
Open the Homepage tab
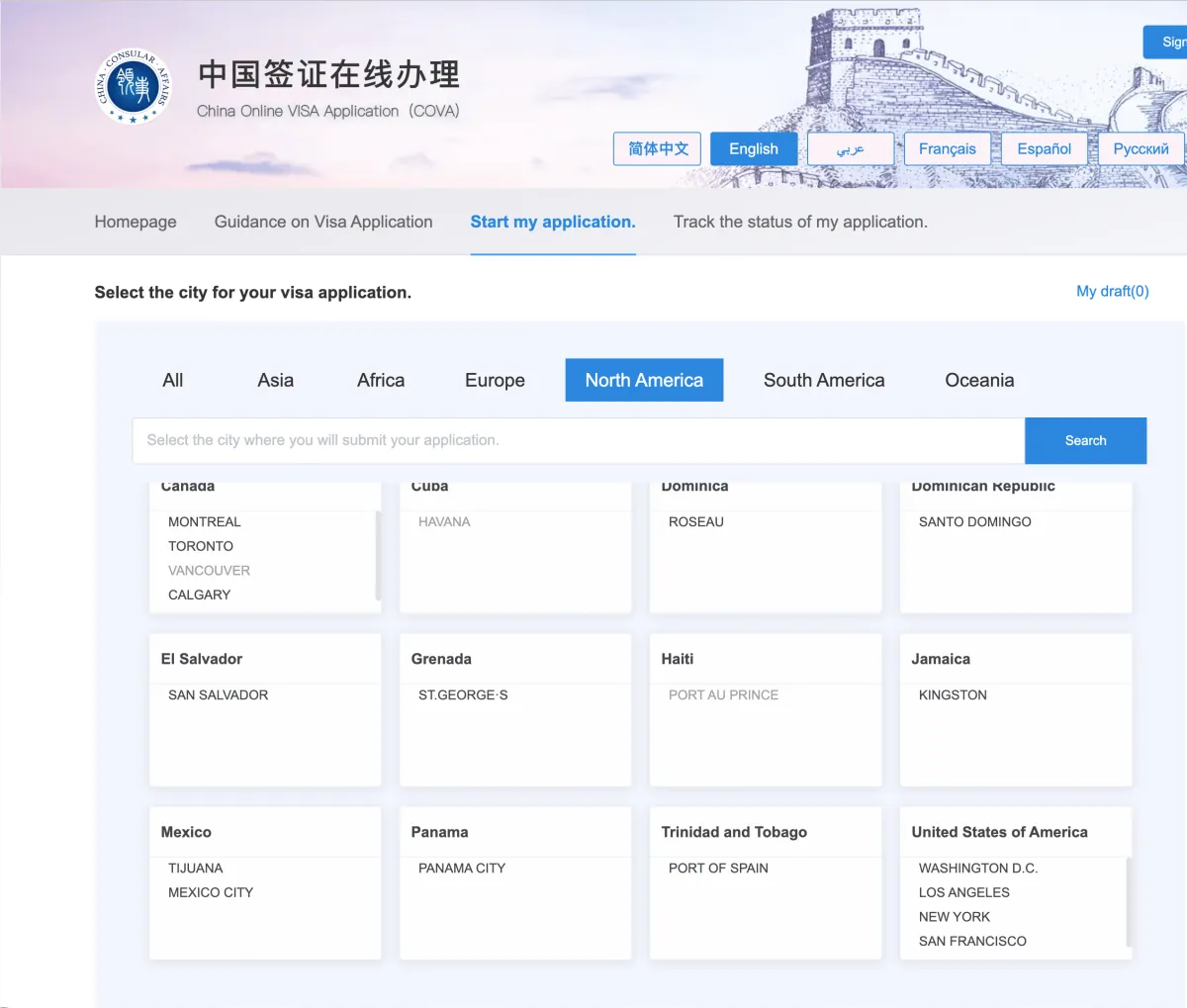(135, 222)
